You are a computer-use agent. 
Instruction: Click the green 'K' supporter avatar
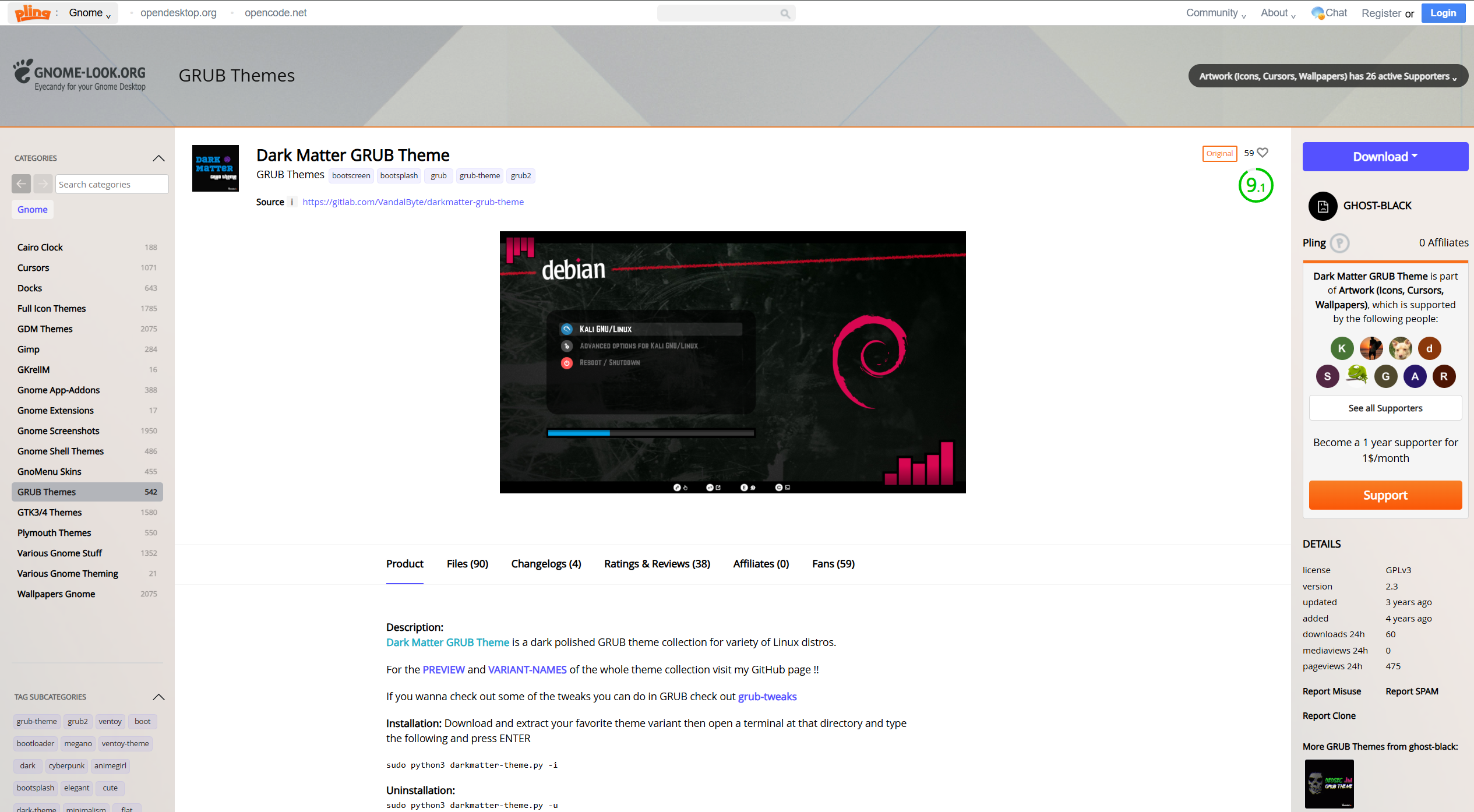(x=1342, y=348)
